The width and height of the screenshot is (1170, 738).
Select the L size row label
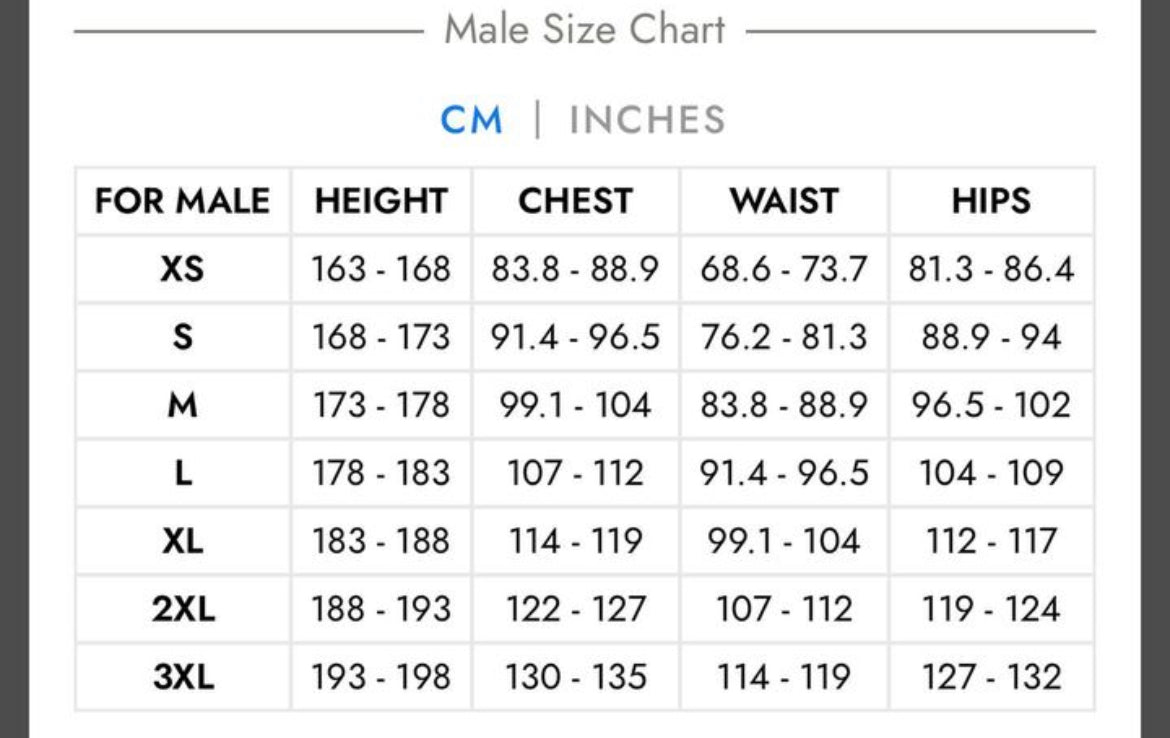182,473
